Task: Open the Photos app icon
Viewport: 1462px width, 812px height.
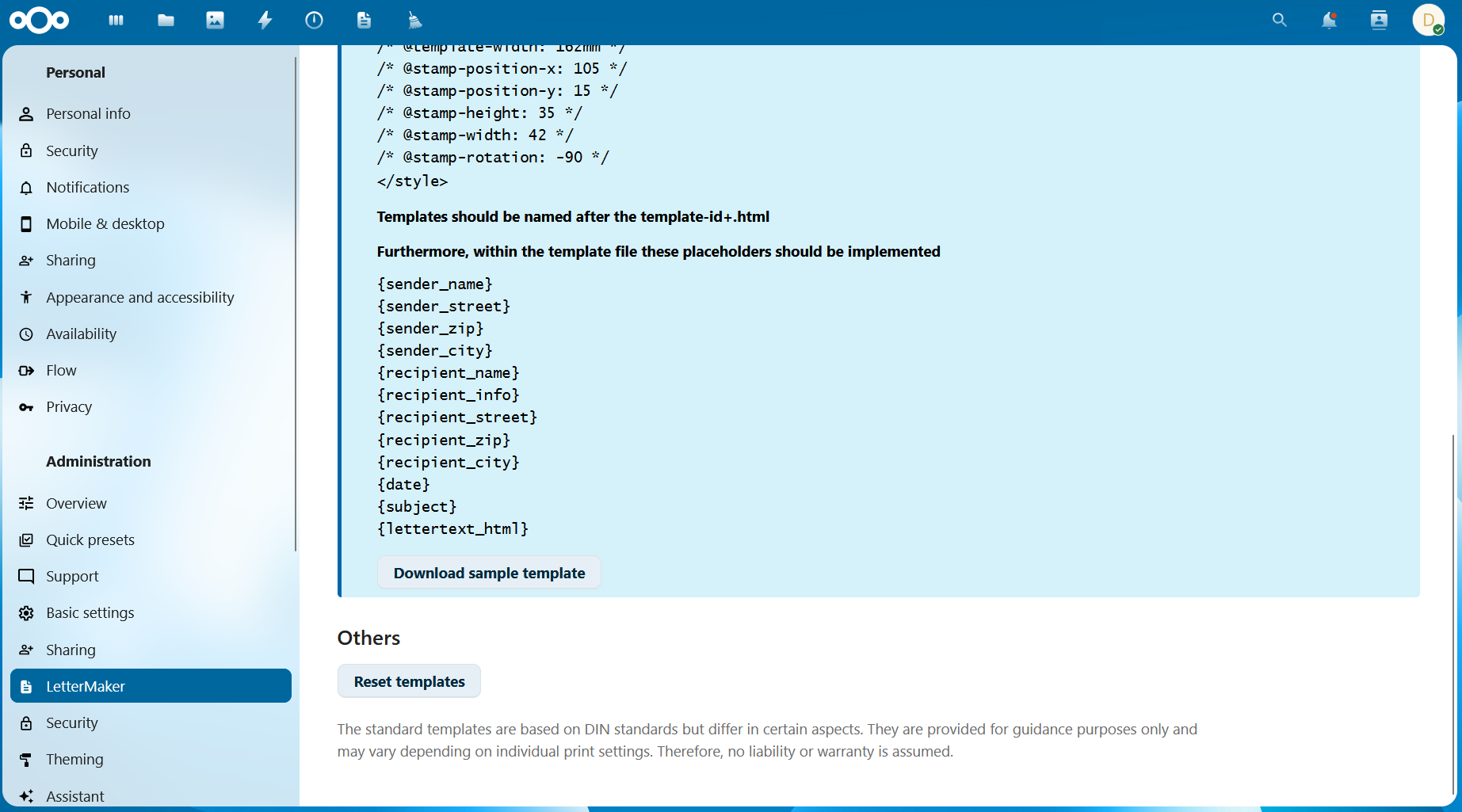Action: pyautogui.click(x=215, y=20)
